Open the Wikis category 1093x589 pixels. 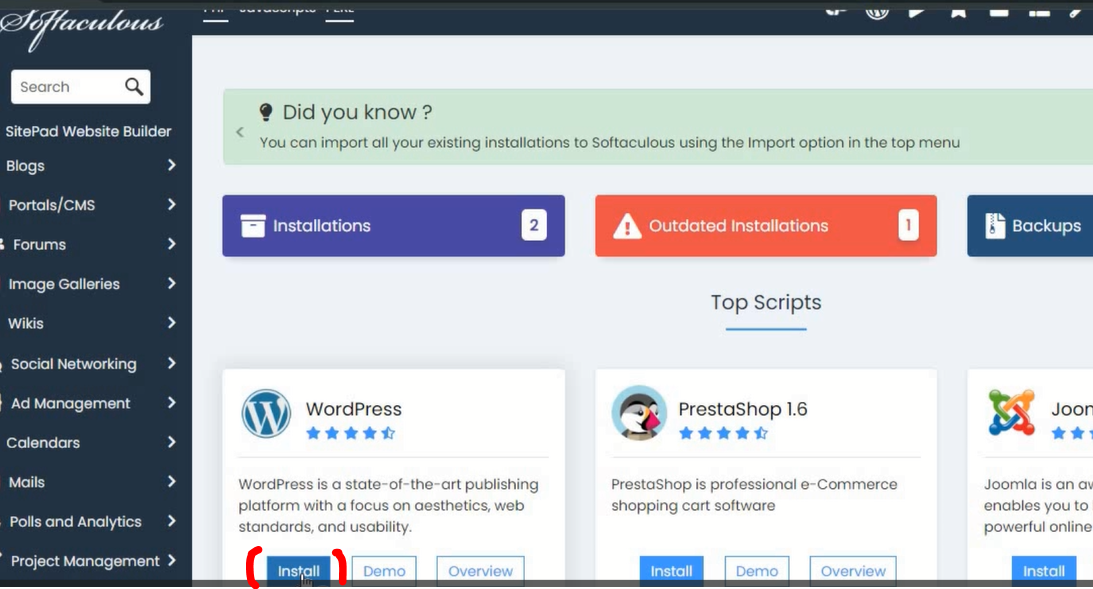tap(26, 323)
